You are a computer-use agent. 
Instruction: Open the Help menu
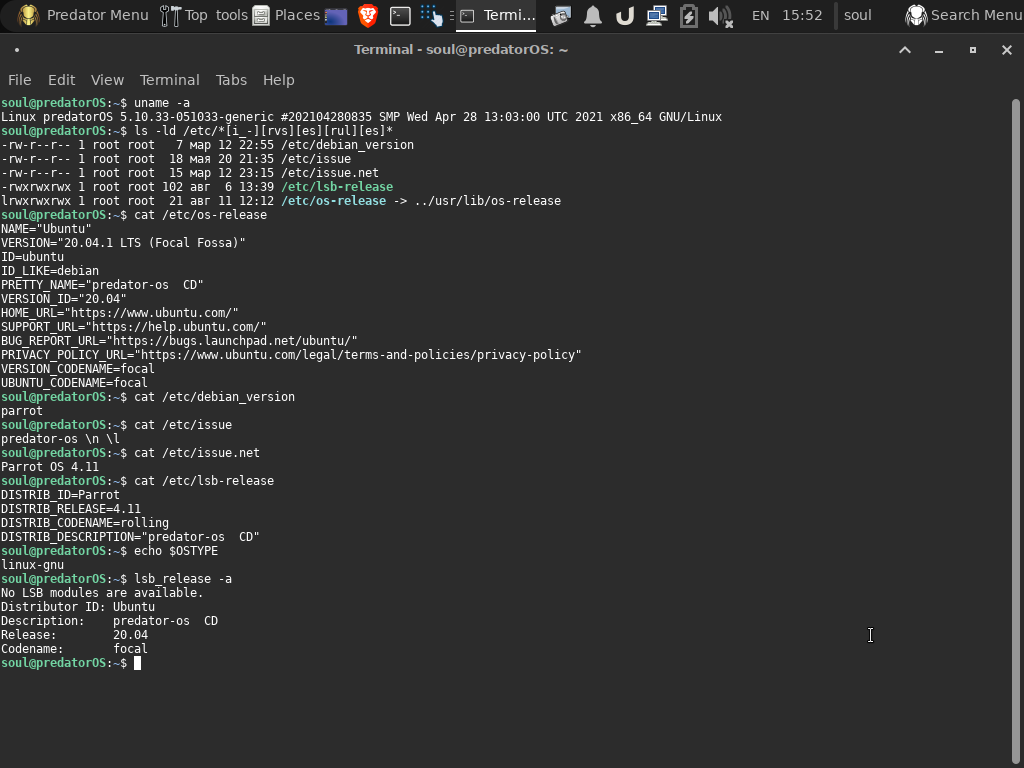[x=278, y=80]
